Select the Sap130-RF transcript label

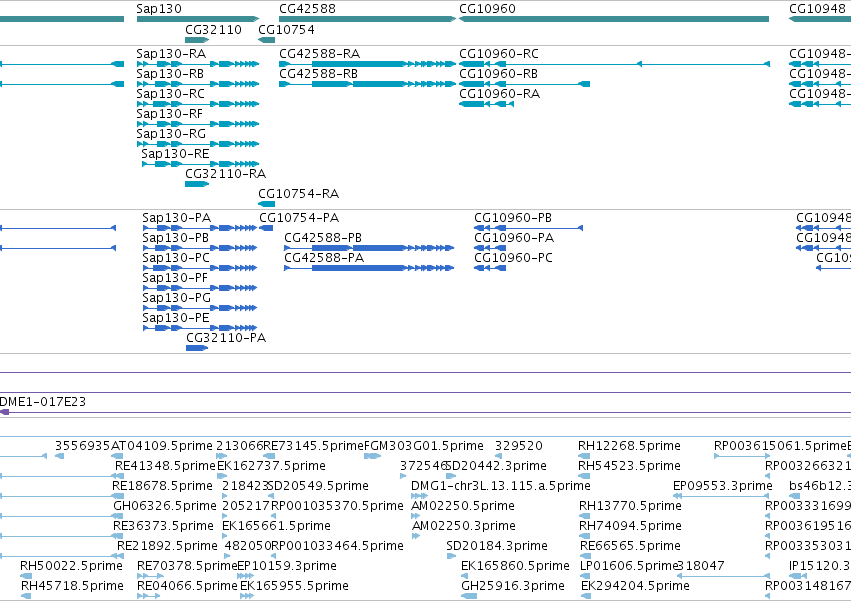[x=169, y=114]
